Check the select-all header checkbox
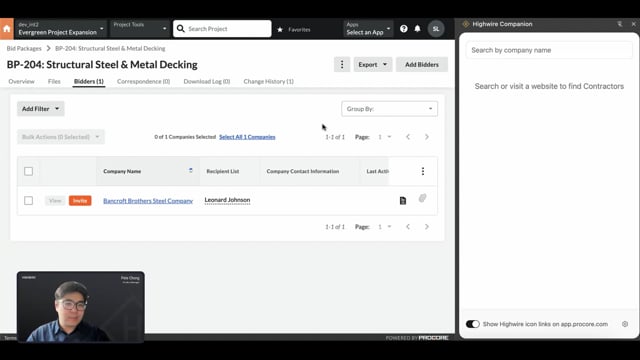This screenshot has width=640, height=360. [29, 171]
